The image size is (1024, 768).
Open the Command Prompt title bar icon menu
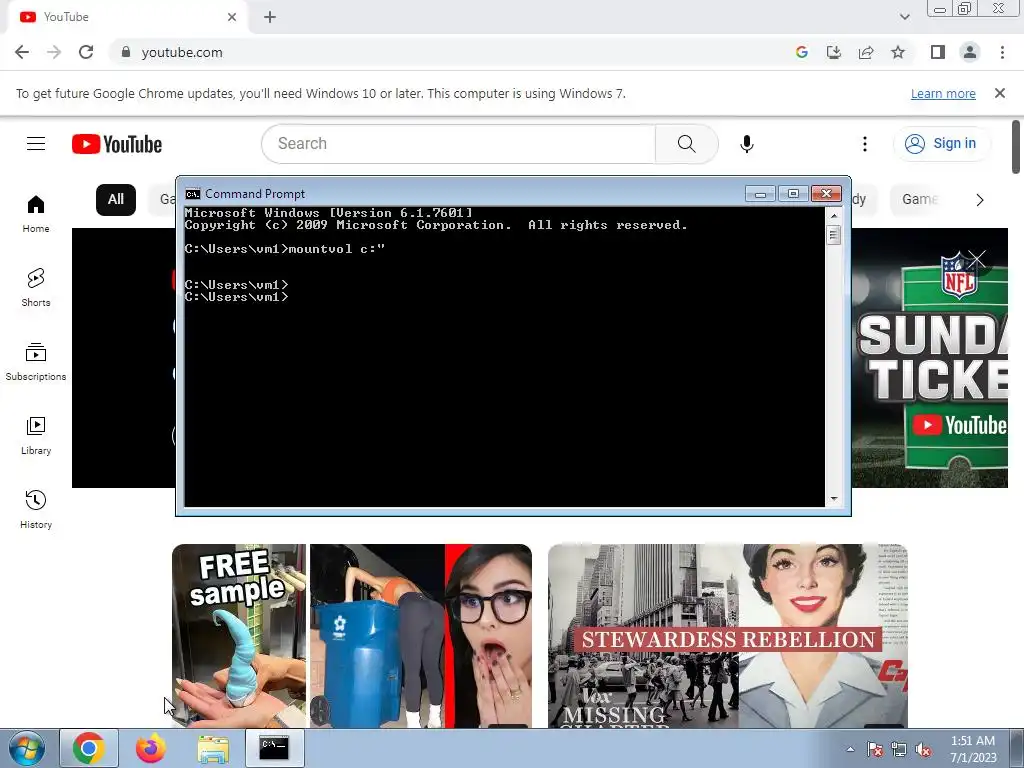(x=193, y=194)
